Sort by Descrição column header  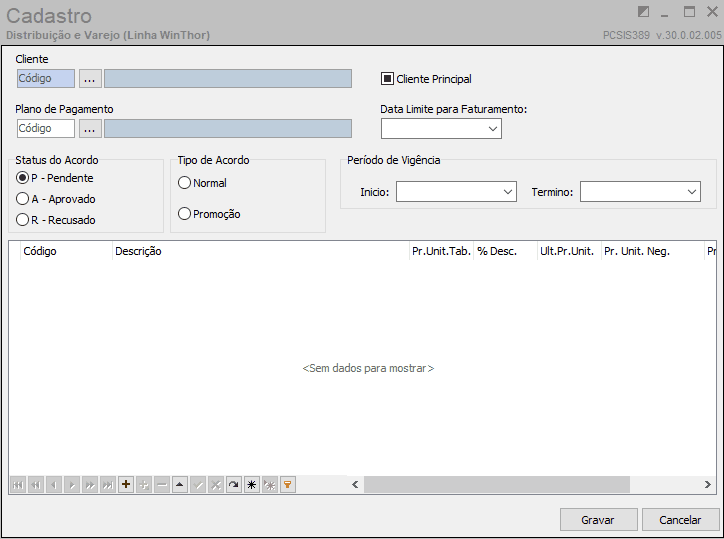(260, 251)
